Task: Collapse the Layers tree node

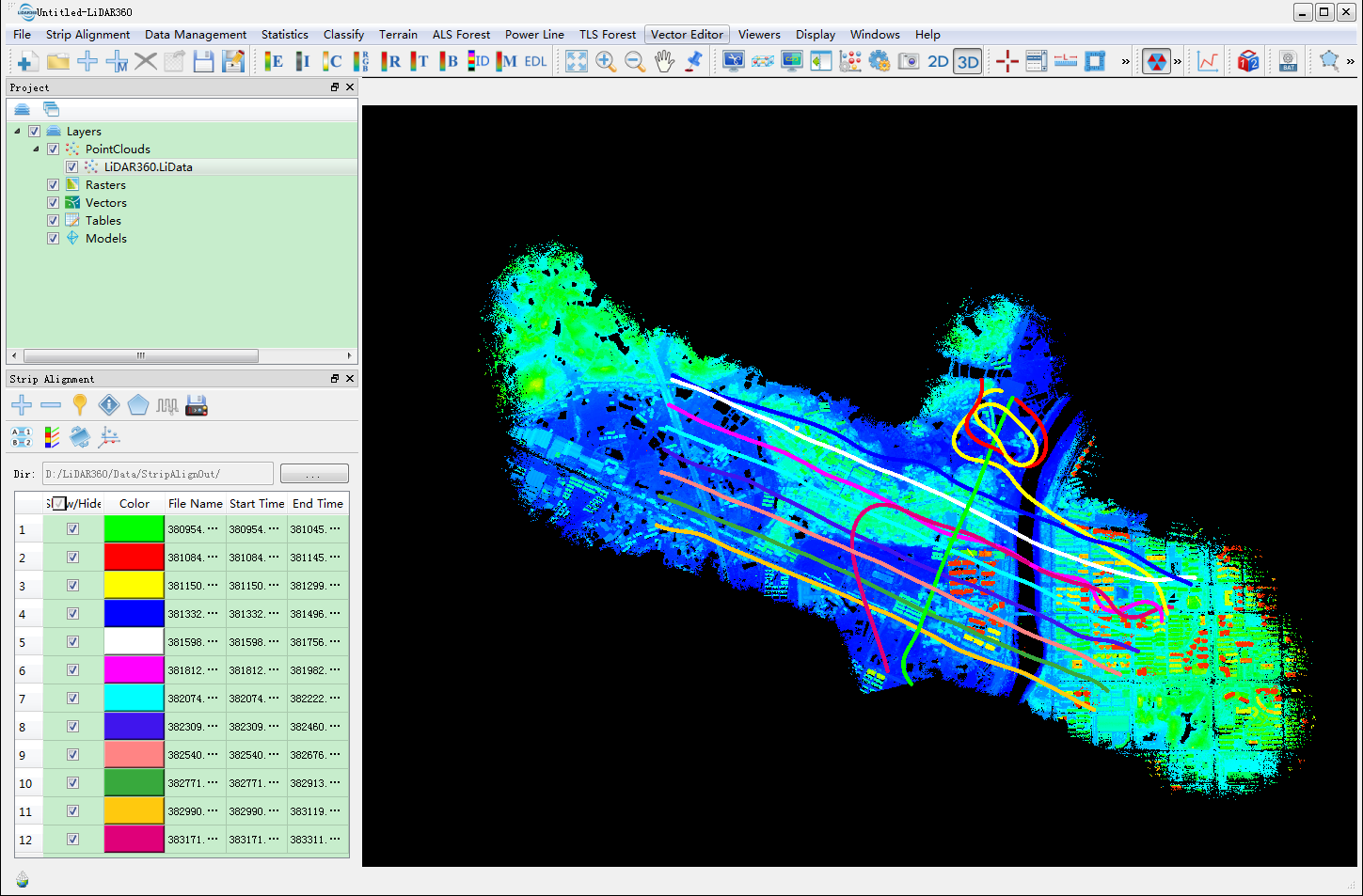Action: tap(18, 132)
